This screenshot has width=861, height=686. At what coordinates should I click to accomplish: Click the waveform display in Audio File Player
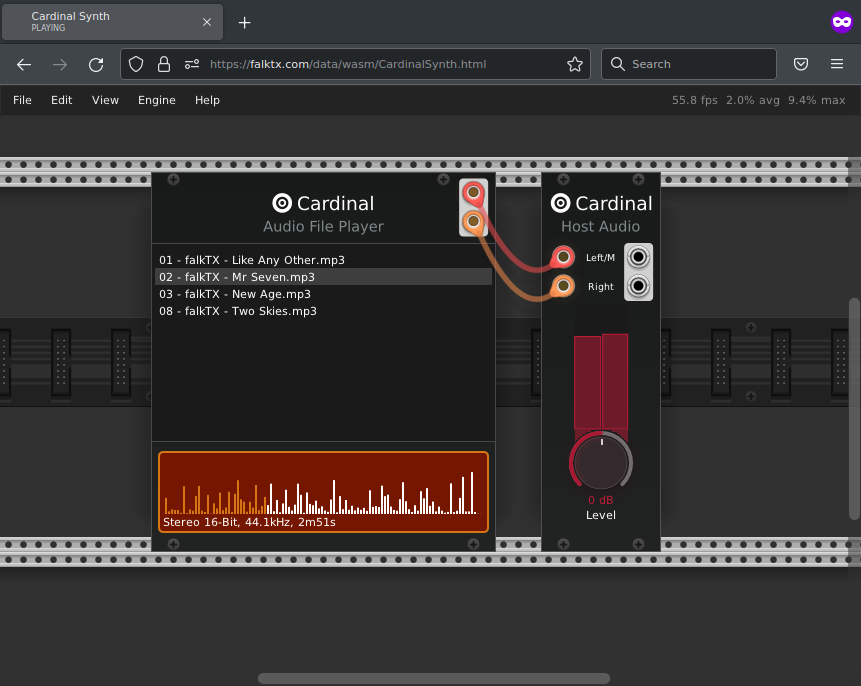pos(323,492)
